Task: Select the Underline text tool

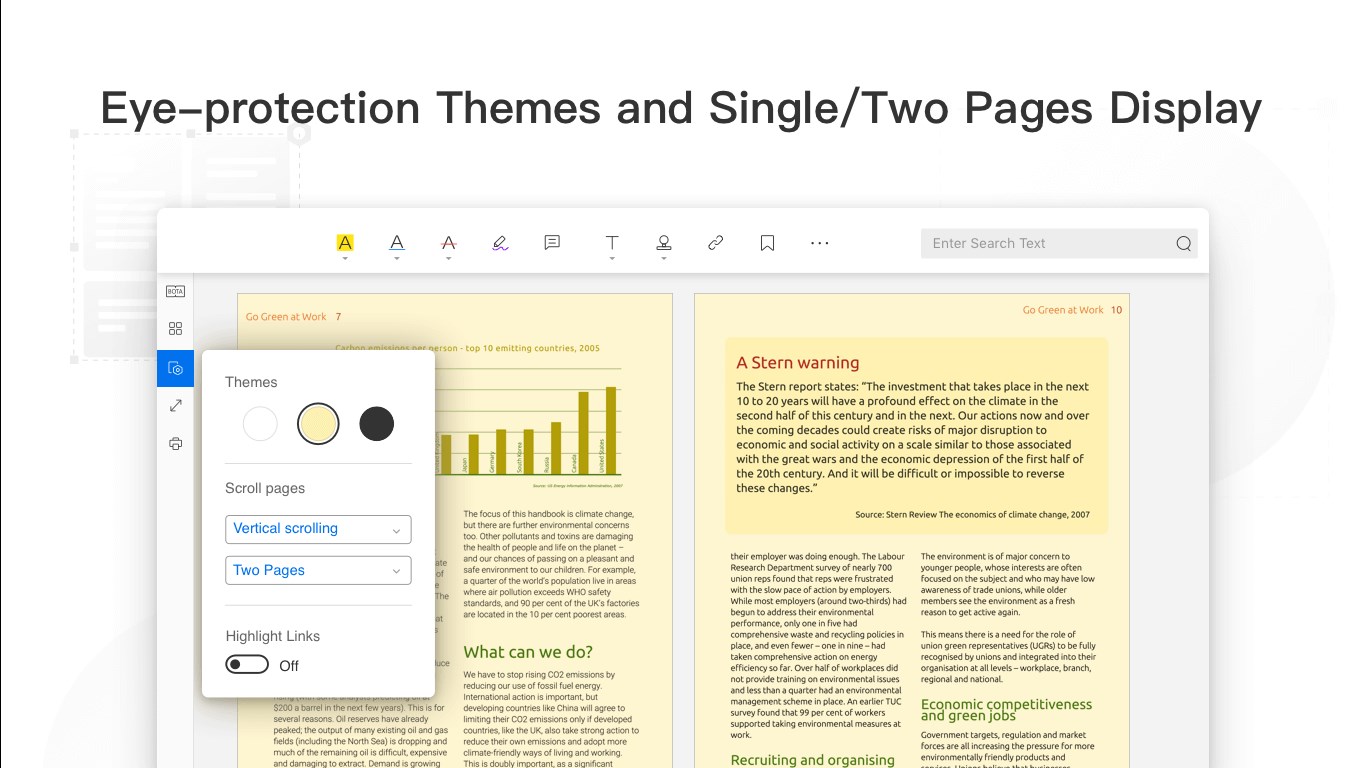Action: 397,242
